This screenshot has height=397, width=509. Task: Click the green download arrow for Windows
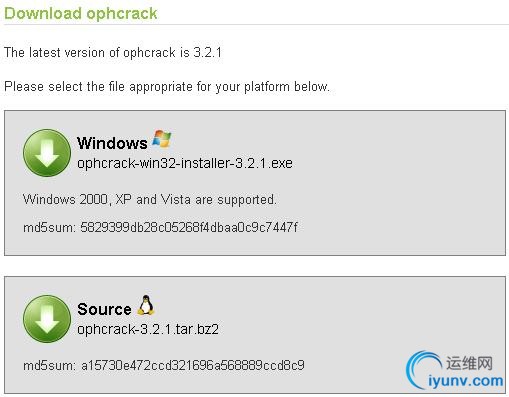pyautogui.click(x=47, y=153)
